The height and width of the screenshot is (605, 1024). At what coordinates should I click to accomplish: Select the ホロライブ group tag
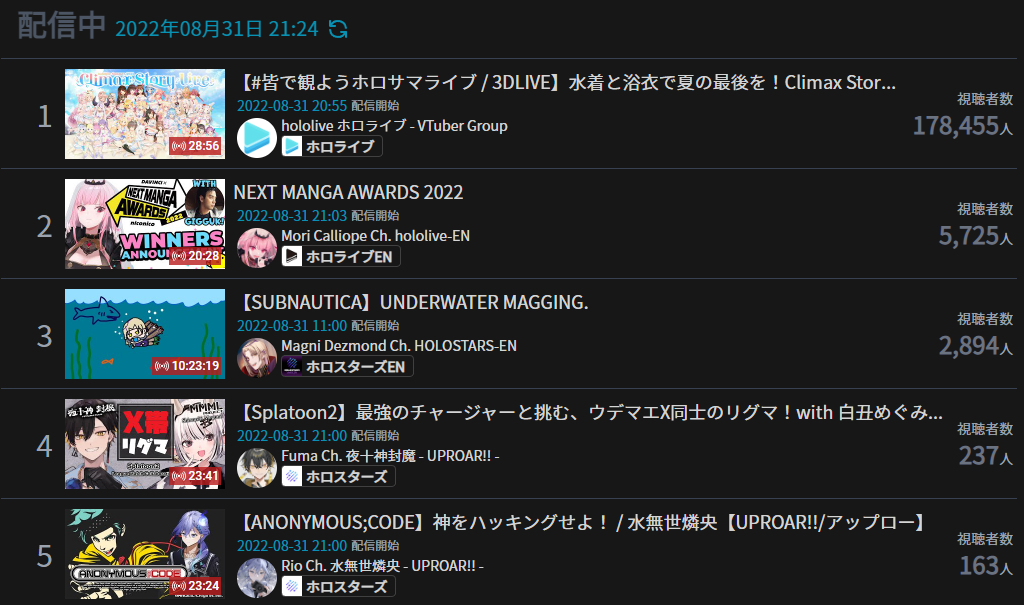(x=332, y=146)
